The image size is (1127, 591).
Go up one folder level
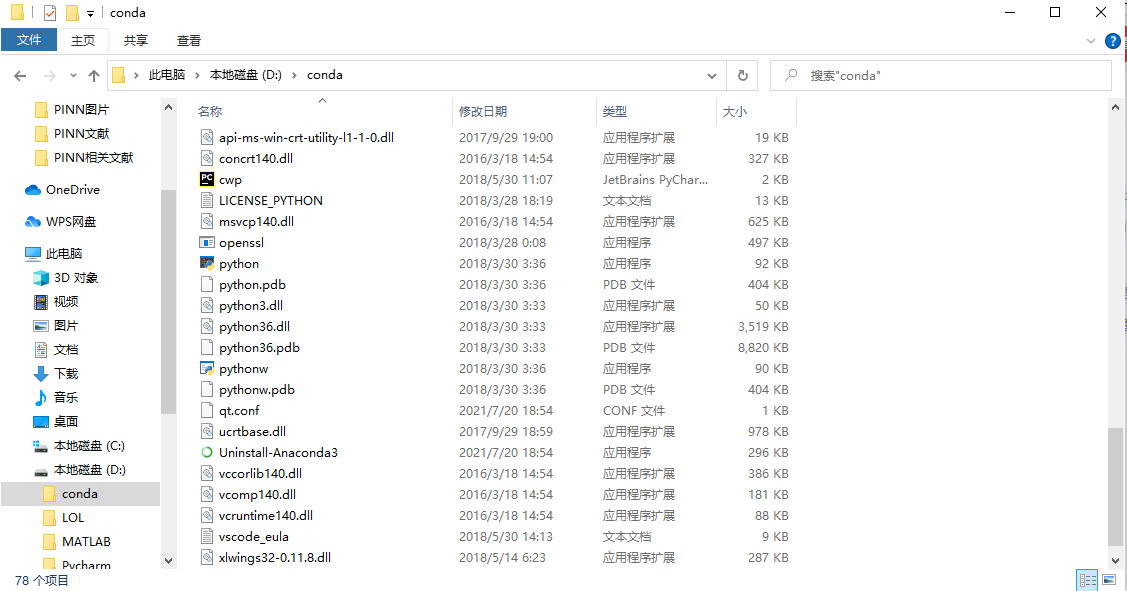point(93,75)
